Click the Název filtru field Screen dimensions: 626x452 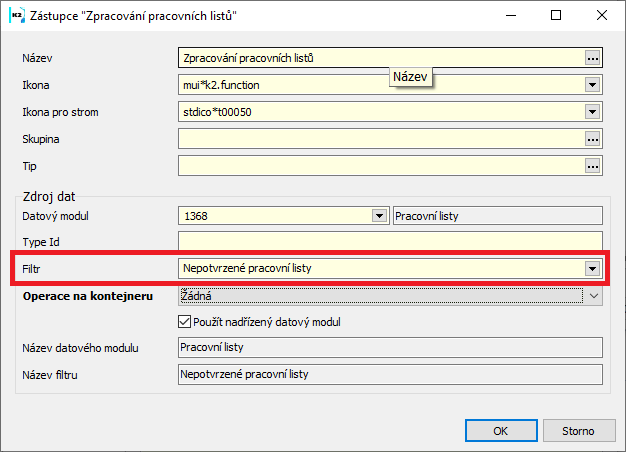[x=390, y=374]
